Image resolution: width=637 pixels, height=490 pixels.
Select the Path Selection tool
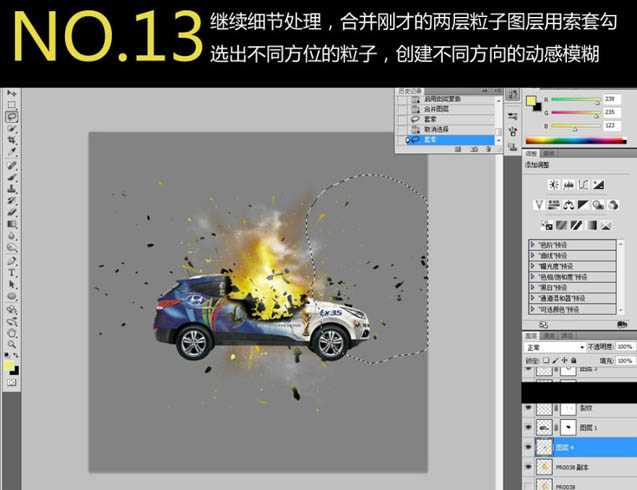(x=11, y=284)
